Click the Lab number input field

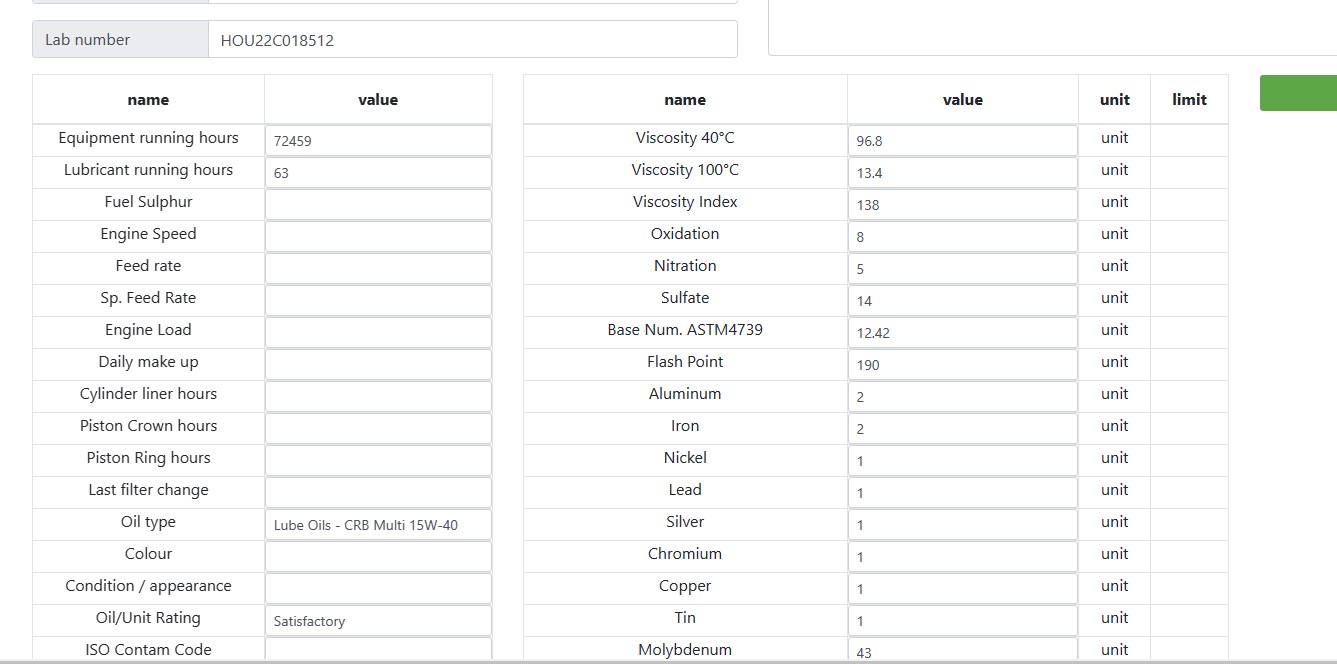click(x=472, y=40)
